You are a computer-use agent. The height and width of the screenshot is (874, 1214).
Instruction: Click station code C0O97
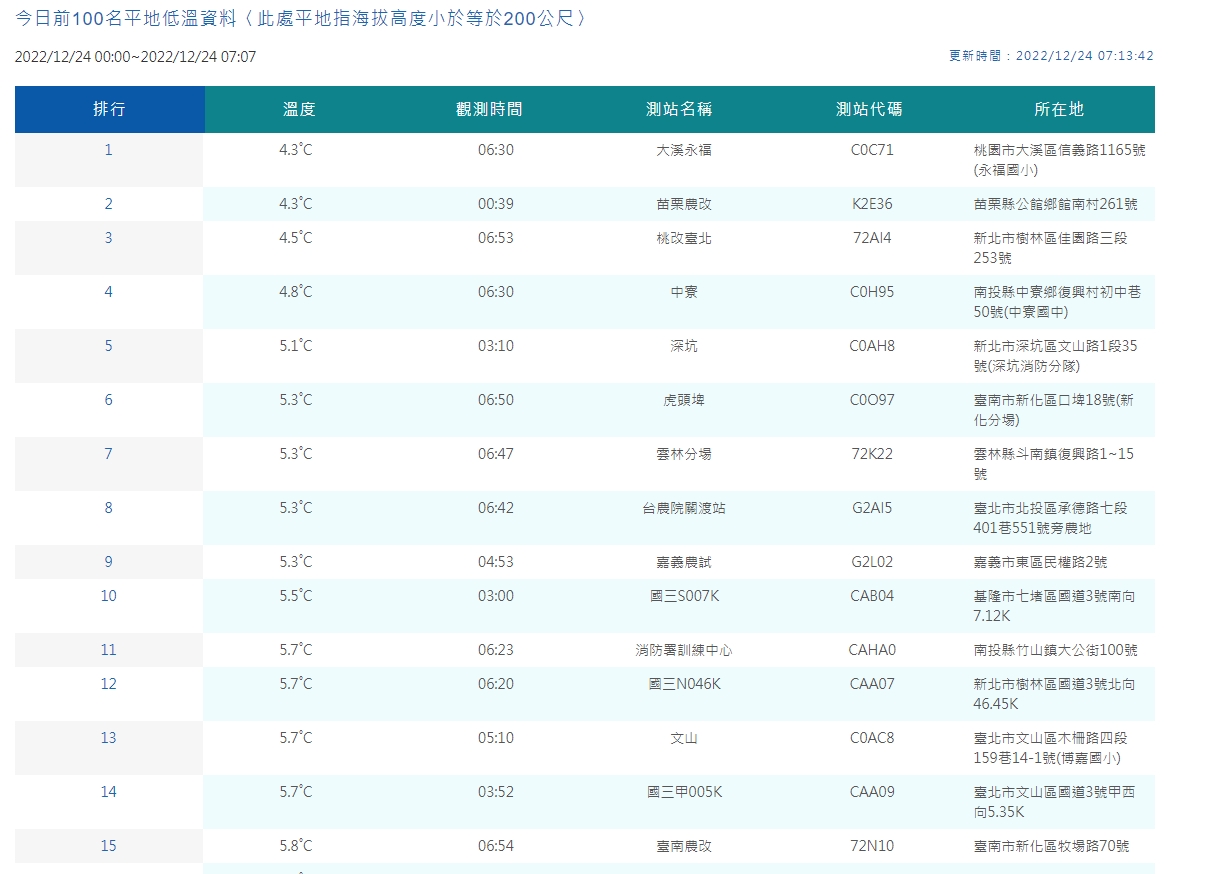(x=872, y=400)
